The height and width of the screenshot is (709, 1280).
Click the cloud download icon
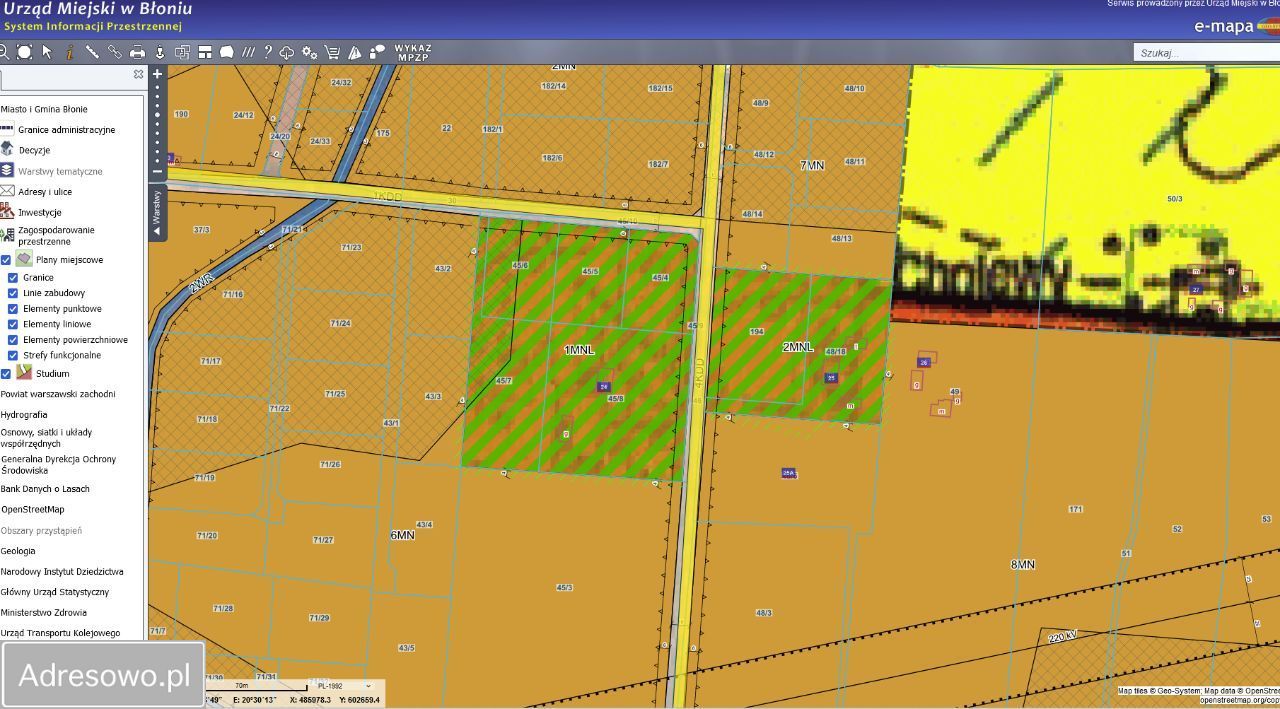(x=287, y=52)
